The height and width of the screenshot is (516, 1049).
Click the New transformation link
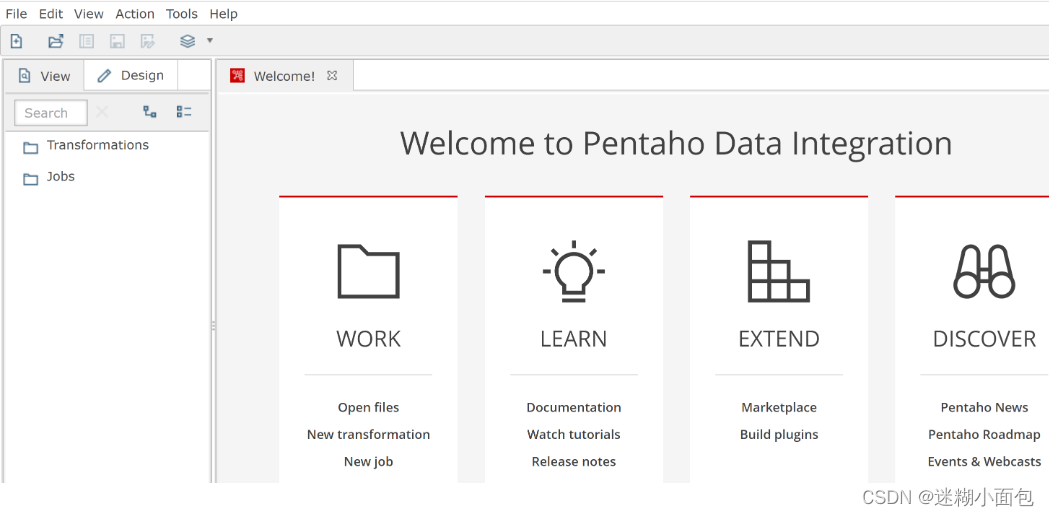point(369,434)
